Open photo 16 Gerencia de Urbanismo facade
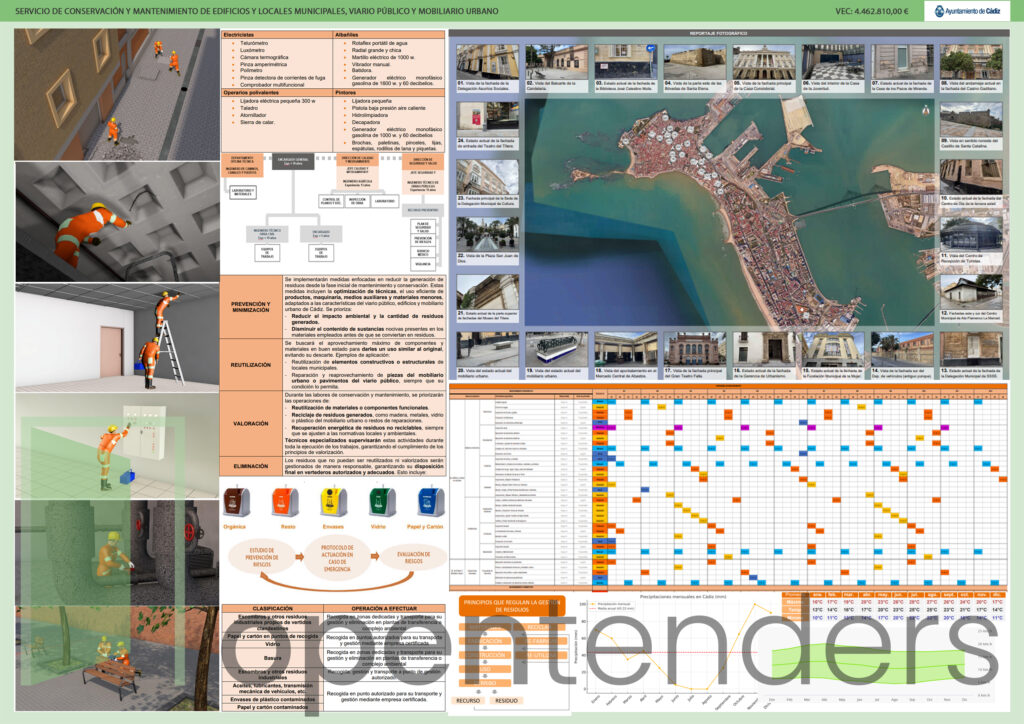Screen dimensions: 1024x724 pos(763,349)
